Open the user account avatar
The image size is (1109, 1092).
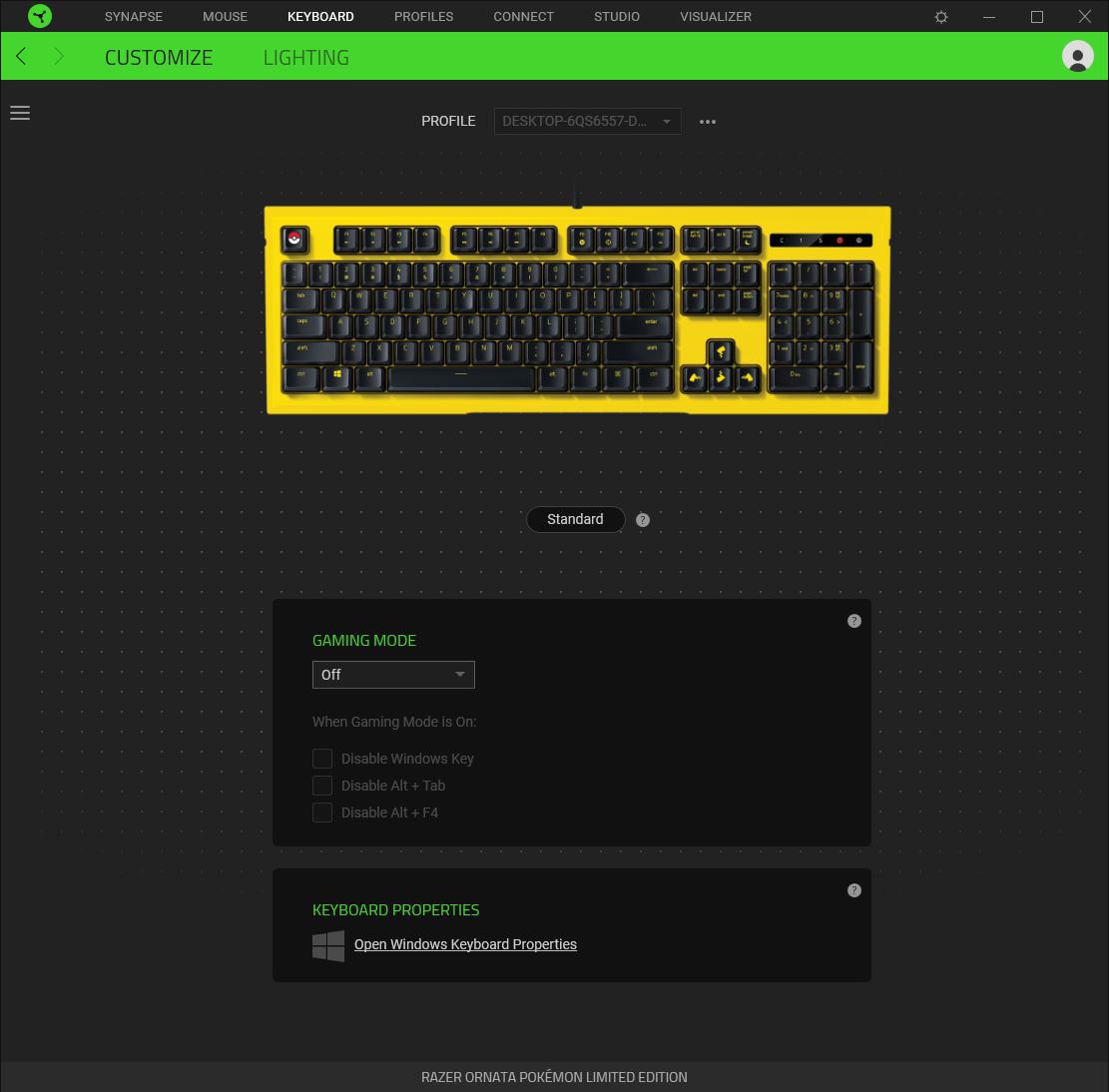pyautogui.click(x=1077, y=56)
